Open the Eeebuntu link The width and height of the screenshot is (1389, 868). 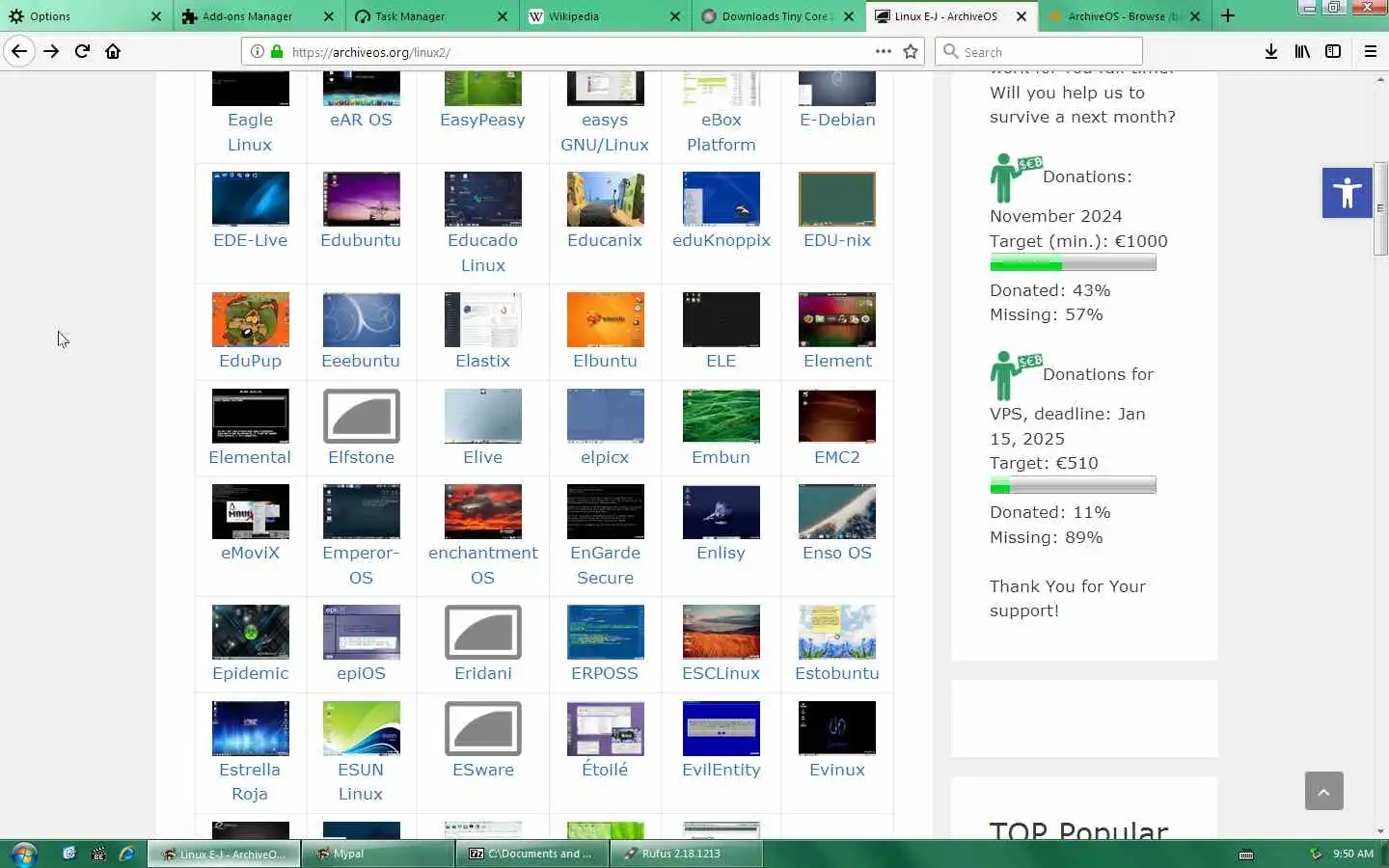[x=361, y=361]
